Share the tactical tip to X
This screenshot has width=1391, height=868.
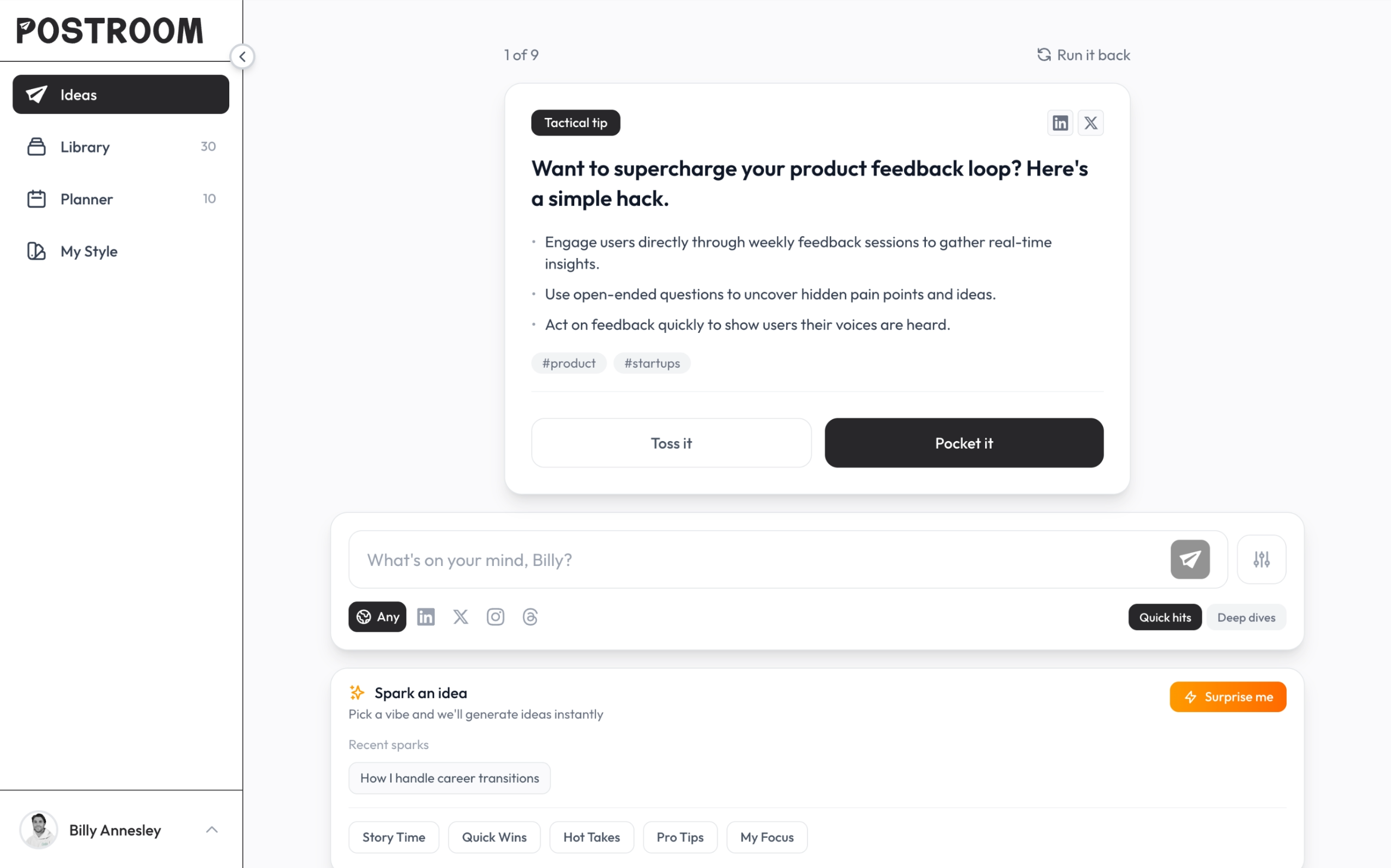(x=1090, y=122)
